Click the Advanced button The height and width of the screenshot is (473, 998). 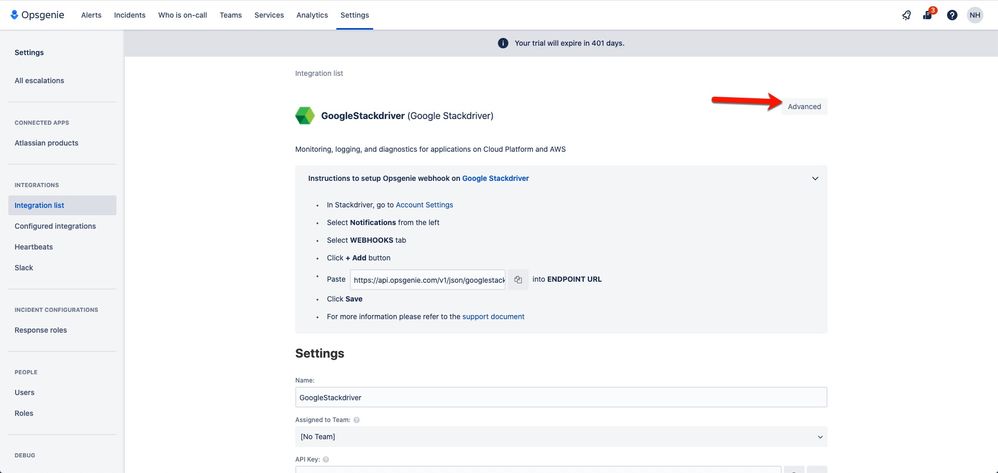[x=805, y=106]
